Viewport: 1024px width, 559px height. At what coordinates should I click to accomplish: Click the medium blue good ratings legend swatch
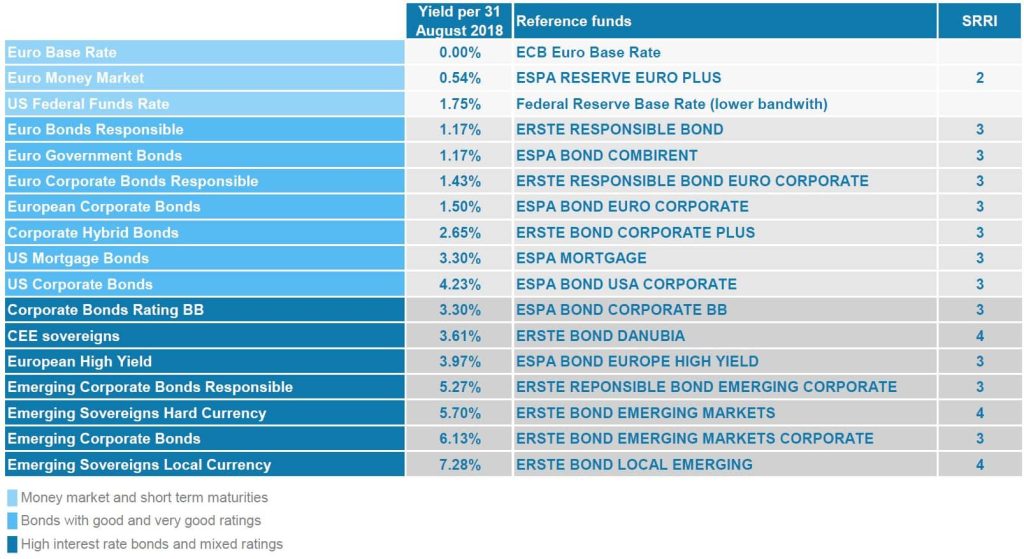12,521
